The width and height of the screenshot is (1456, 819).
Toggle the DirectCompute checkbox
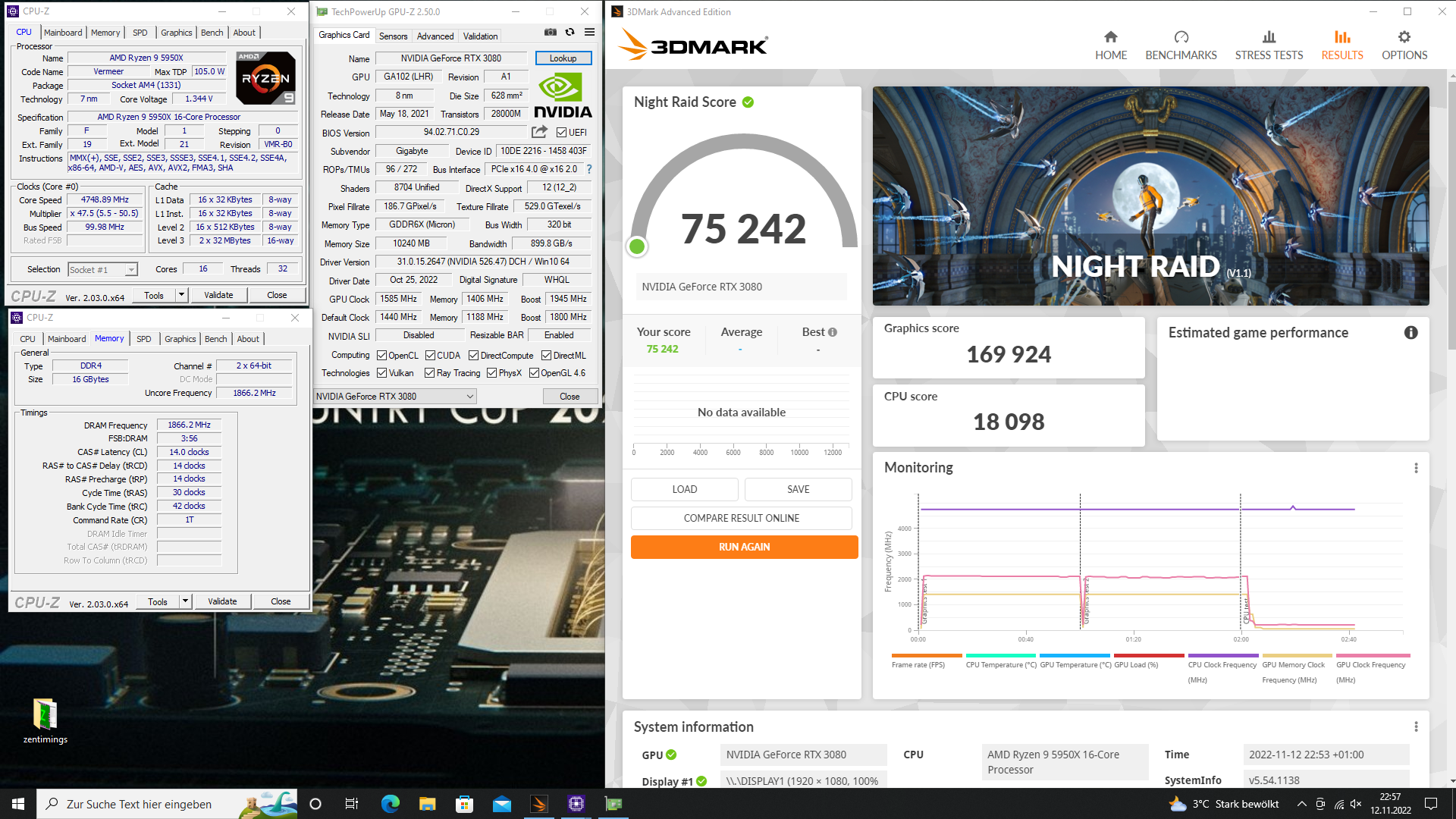[x=473, y=356]
